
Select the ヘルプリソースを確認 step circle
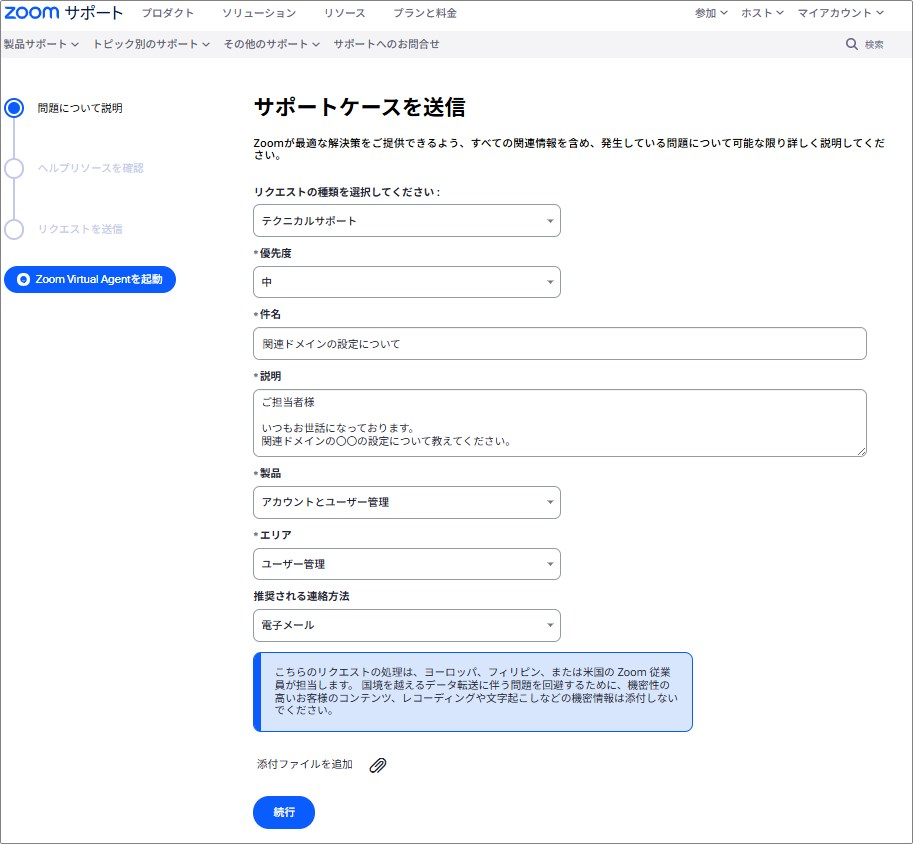[13, 171]
